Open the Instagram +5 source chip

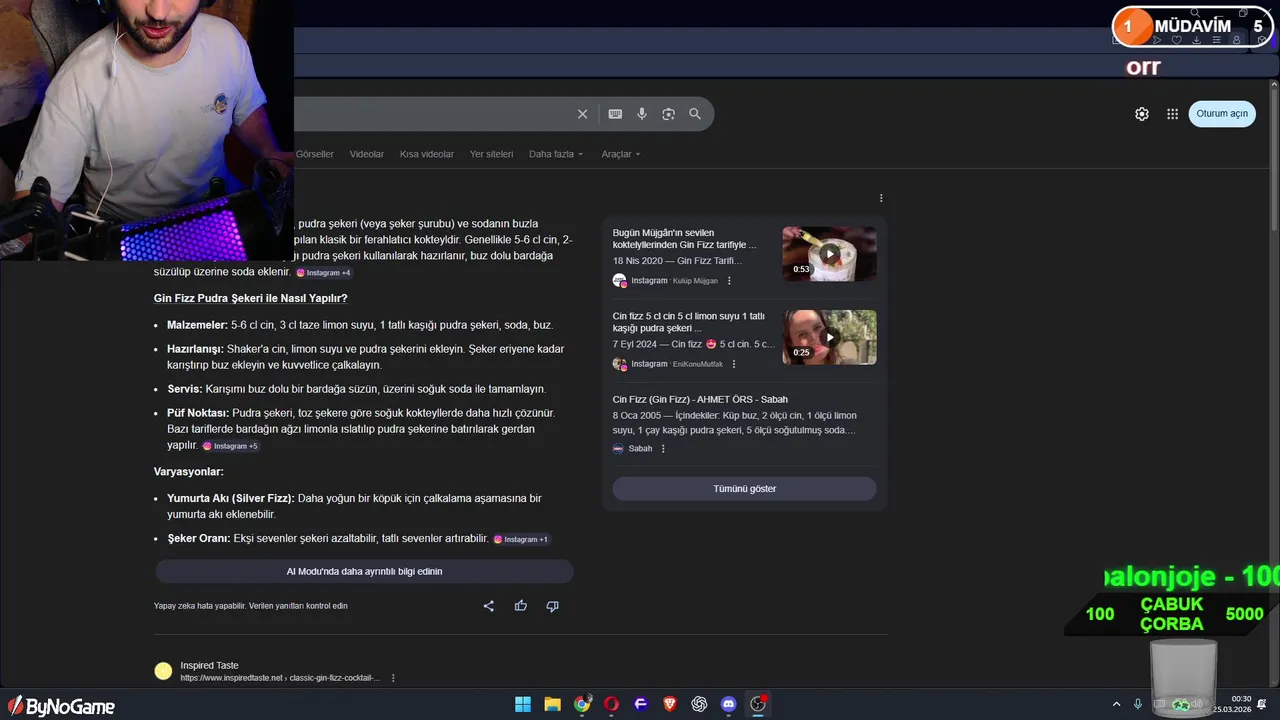pos(231,446)
